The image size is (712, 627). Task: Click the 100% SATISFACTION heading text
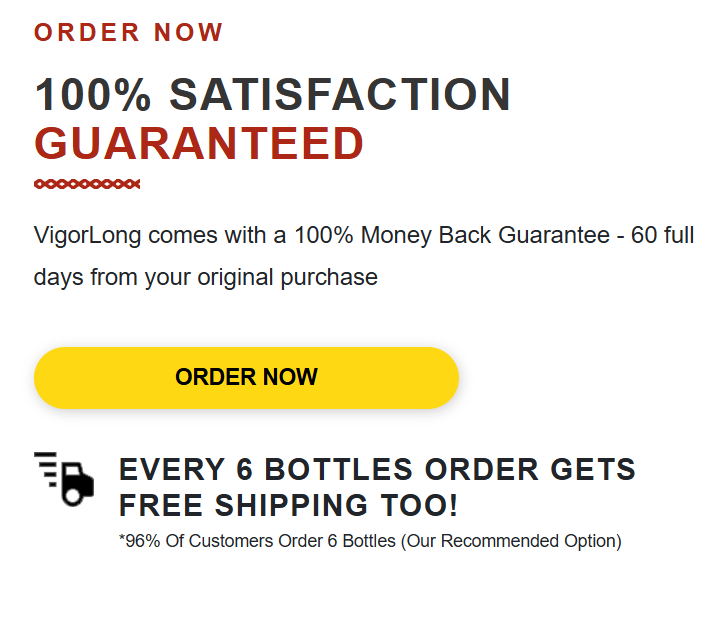(x=272, y=94)
